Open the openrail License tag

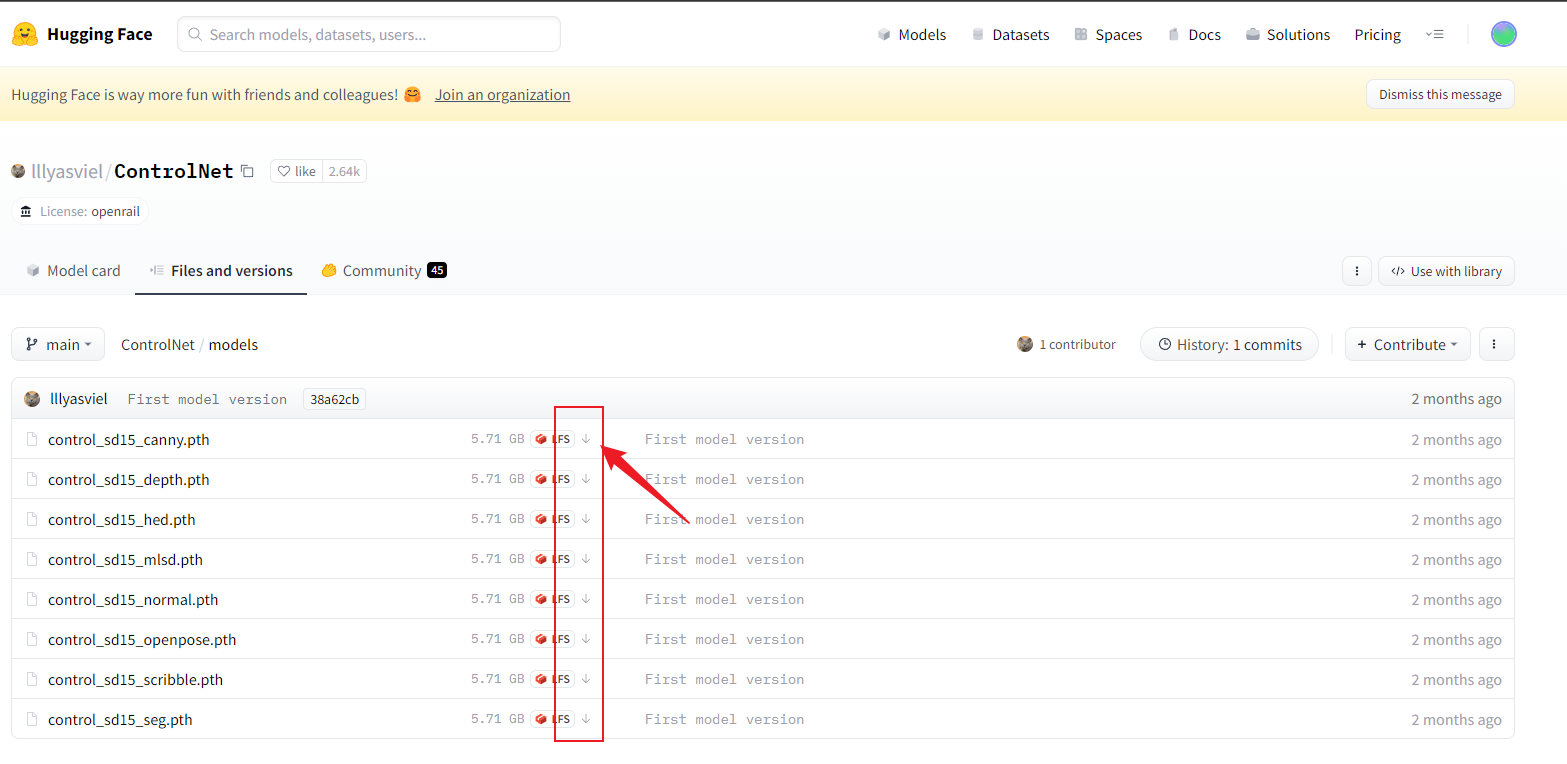point(80,212)
